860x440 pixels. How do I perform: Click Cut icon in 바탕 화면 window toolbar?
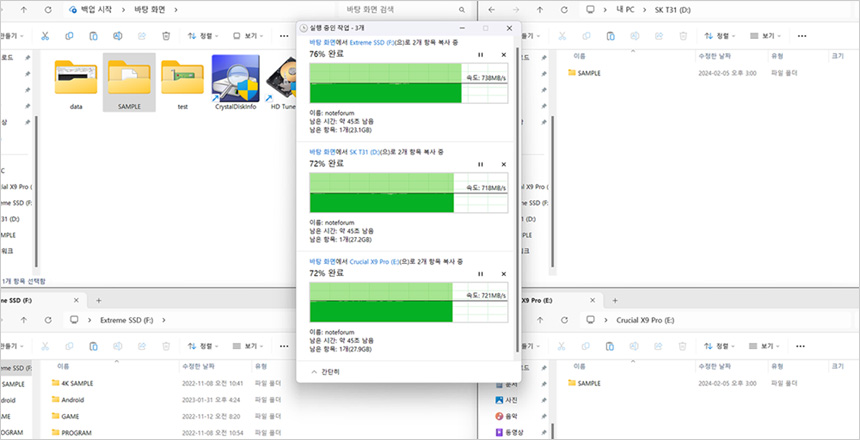45,36
